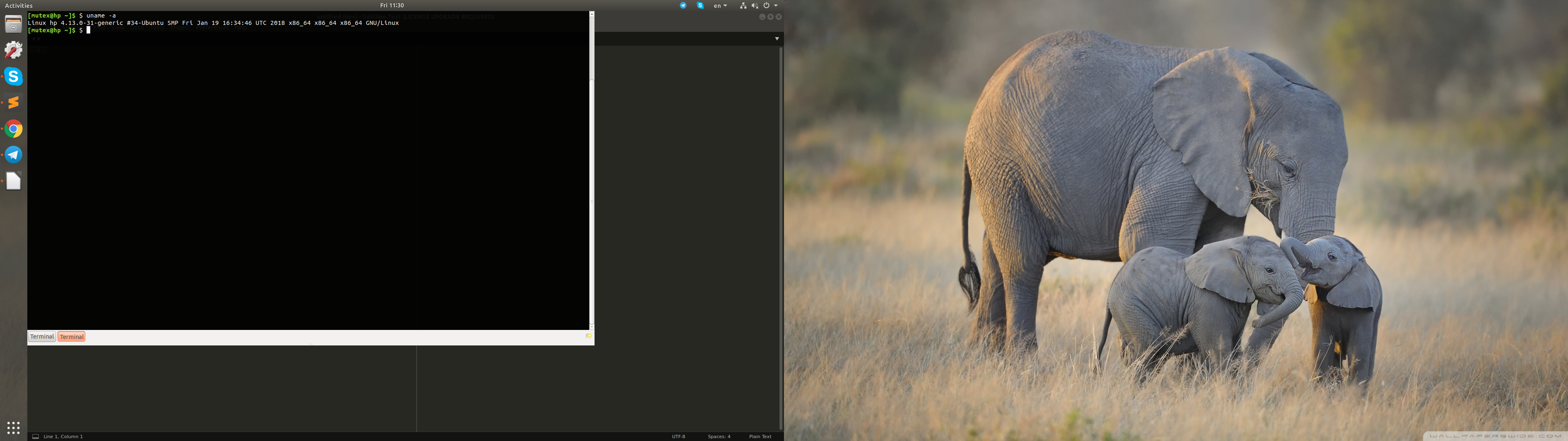
Task: Click the volume icon in top bar
Action: (x=755, y=5)
